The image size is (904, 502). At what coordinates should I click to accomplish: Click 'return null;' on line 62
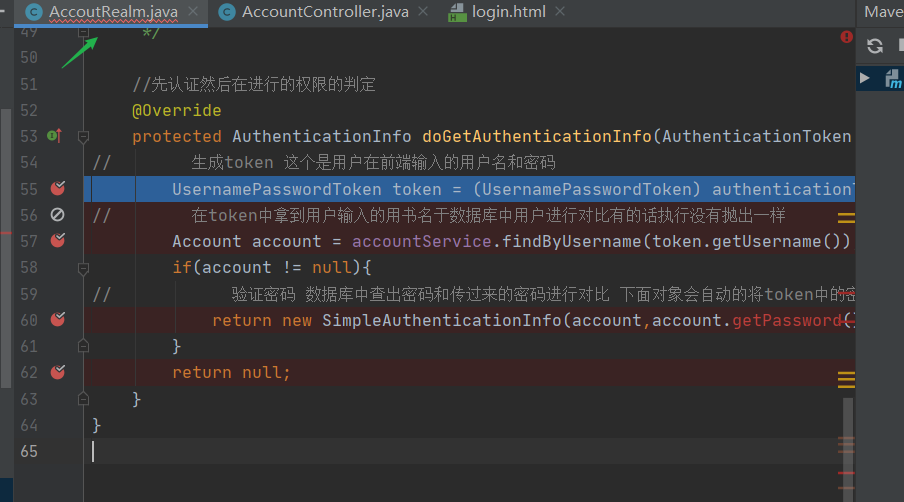(x=231, y=372)
